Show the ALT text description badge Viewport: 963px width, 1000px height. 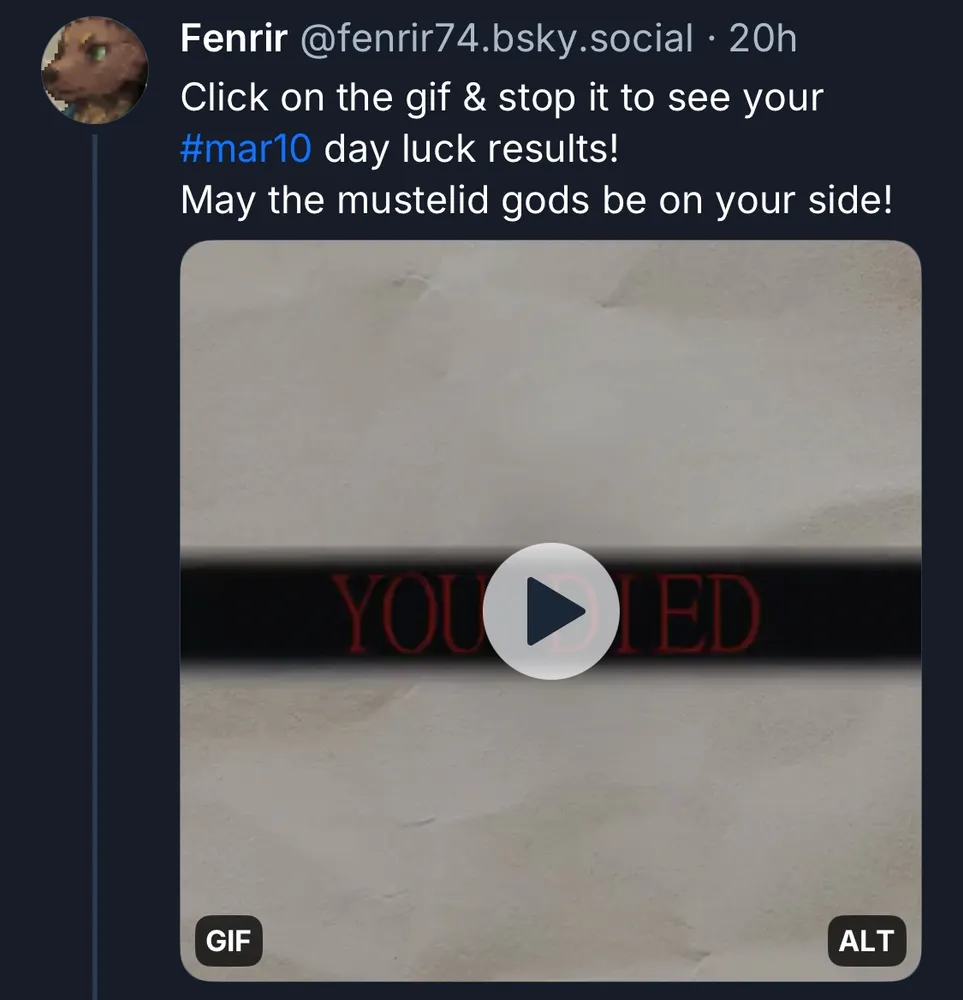point(866,941)
